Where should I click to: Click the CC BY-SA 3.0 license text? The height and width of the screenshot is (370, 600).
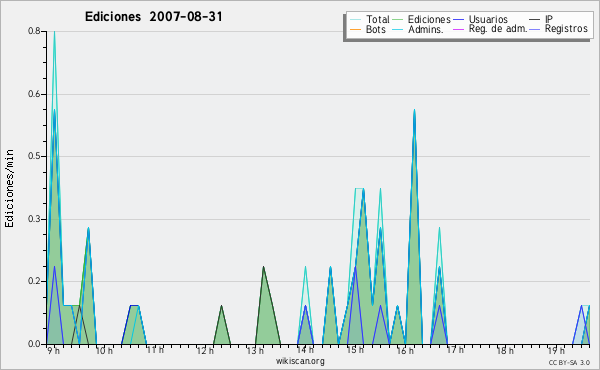pyautogui.click(x=569, y=362)
